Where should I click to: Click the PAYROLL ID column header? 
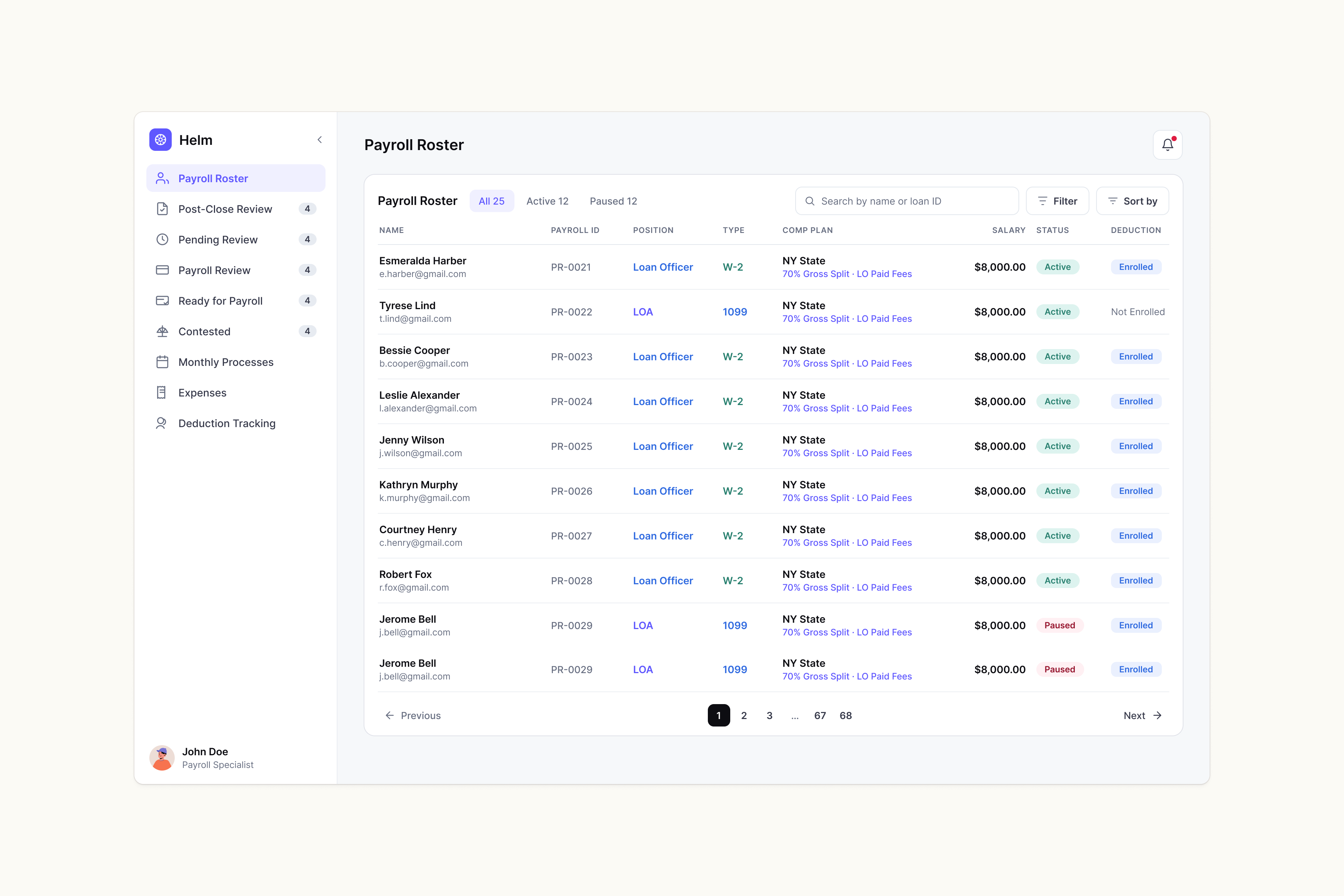click(575, 230)
